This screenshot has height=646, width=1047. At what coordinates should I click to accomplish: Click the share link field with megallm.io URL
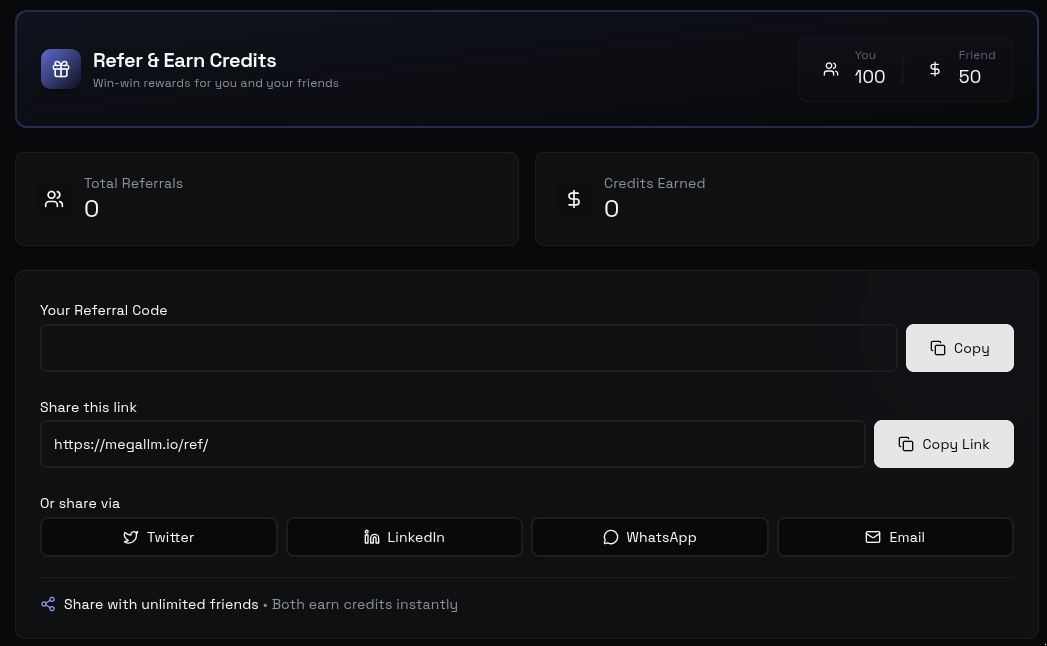pos(453,444)
